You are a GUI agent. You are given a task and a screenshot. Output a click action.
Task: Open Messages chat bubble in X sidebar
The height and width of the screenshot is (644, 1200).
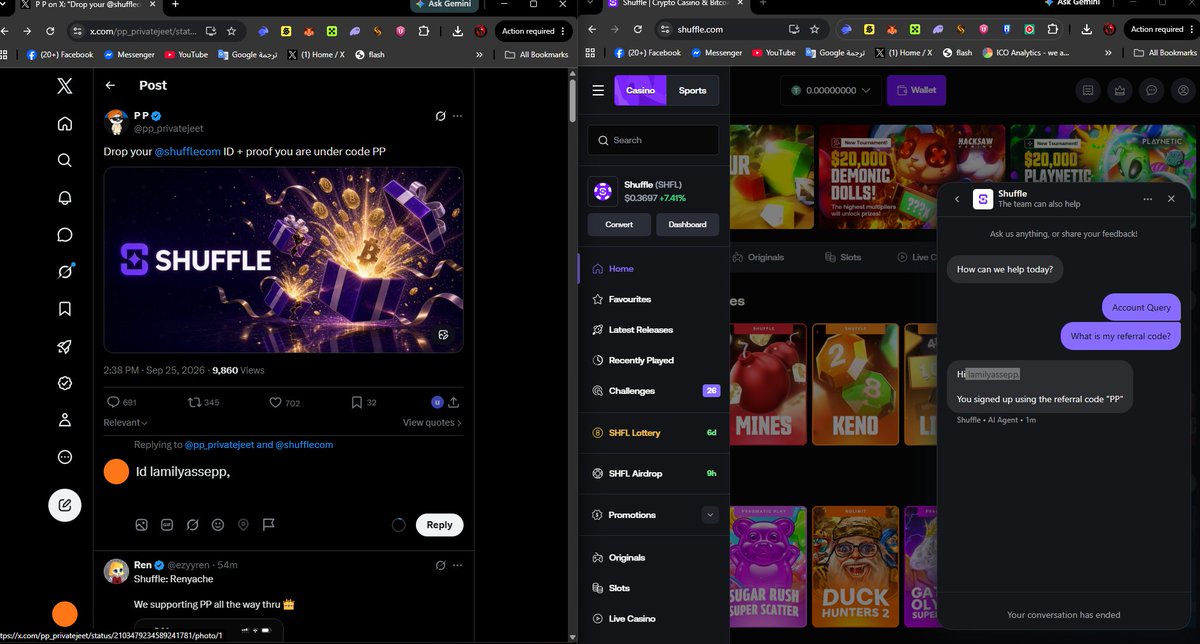[x=65, y=235]
